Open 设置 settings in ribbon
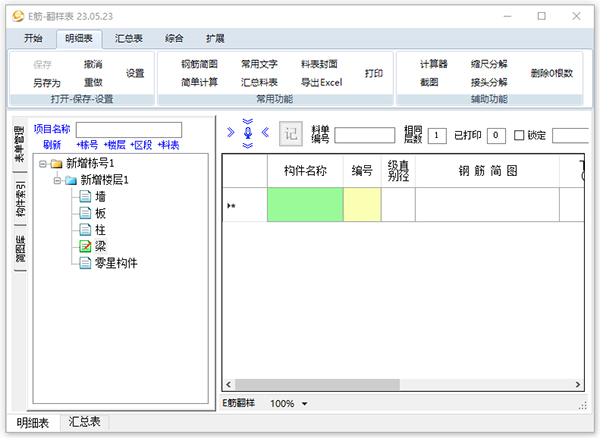Image resolution: width=600 pixels, height=438 pixels. (x=135, y=73)
